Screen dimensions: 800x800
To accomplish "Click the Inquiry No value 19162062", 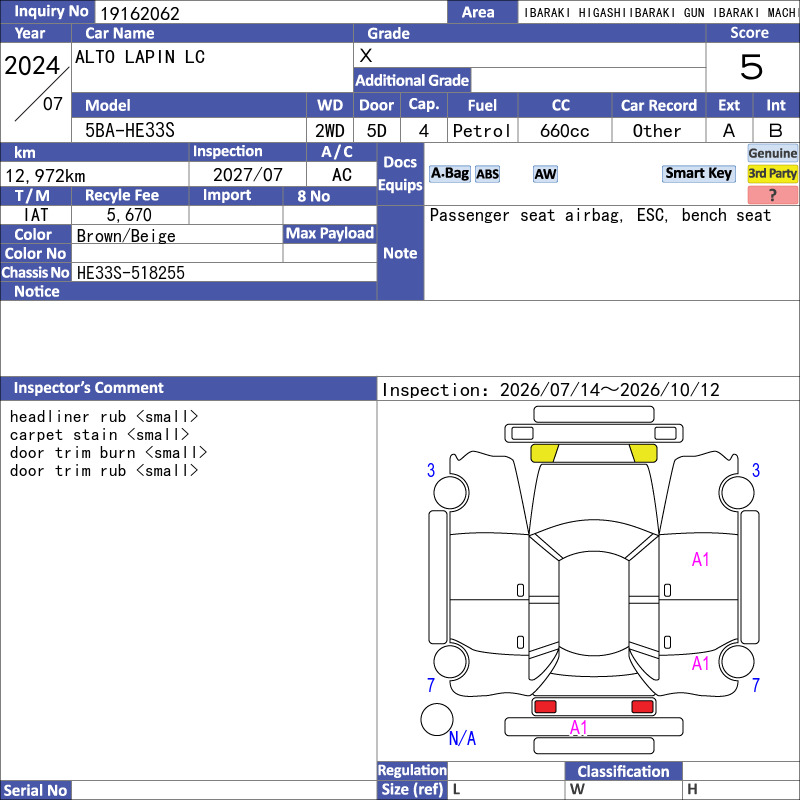I will coord(140,13).
